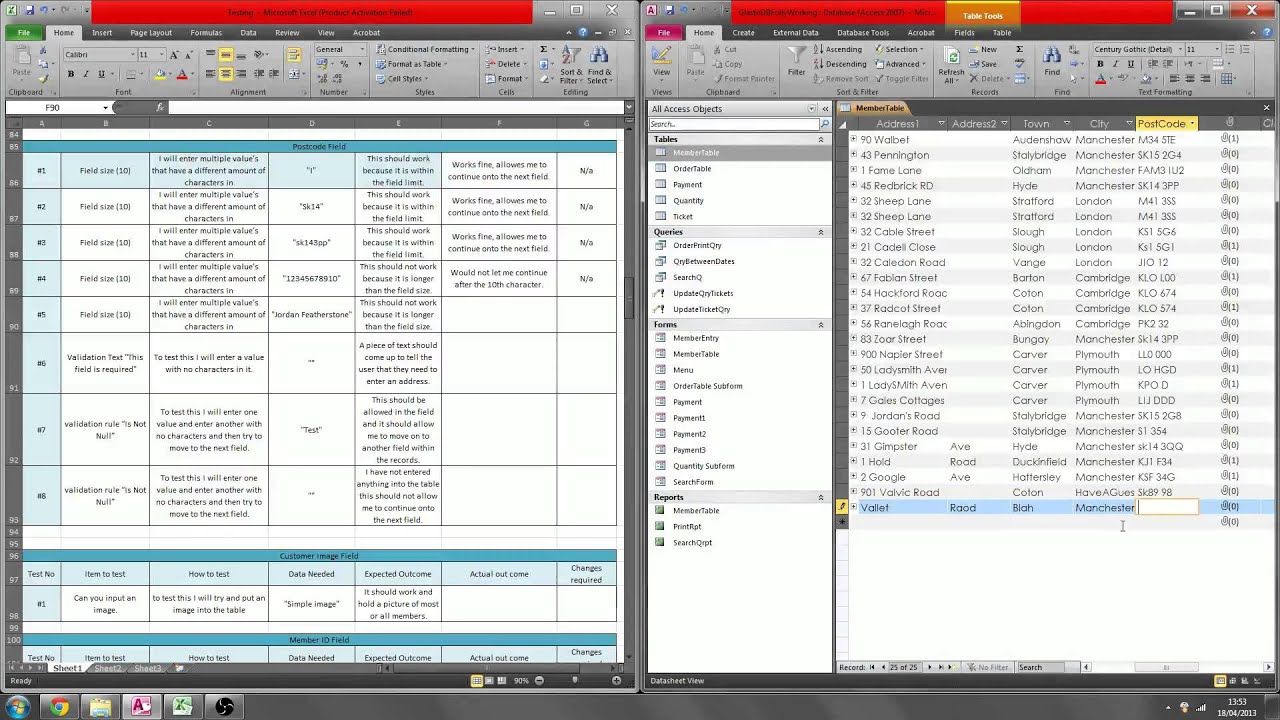Click Excel's Wrap Text icon

click(x=294, y=55)
